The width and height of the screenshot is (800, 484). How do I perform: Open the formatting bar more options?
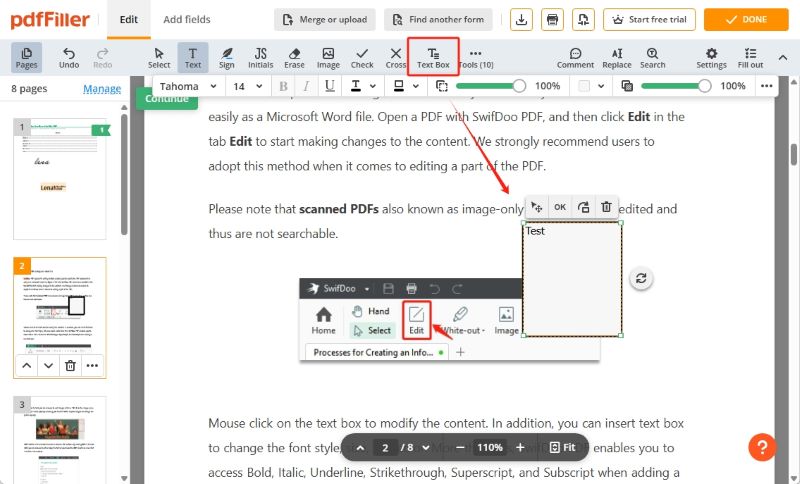click(766, 86)
